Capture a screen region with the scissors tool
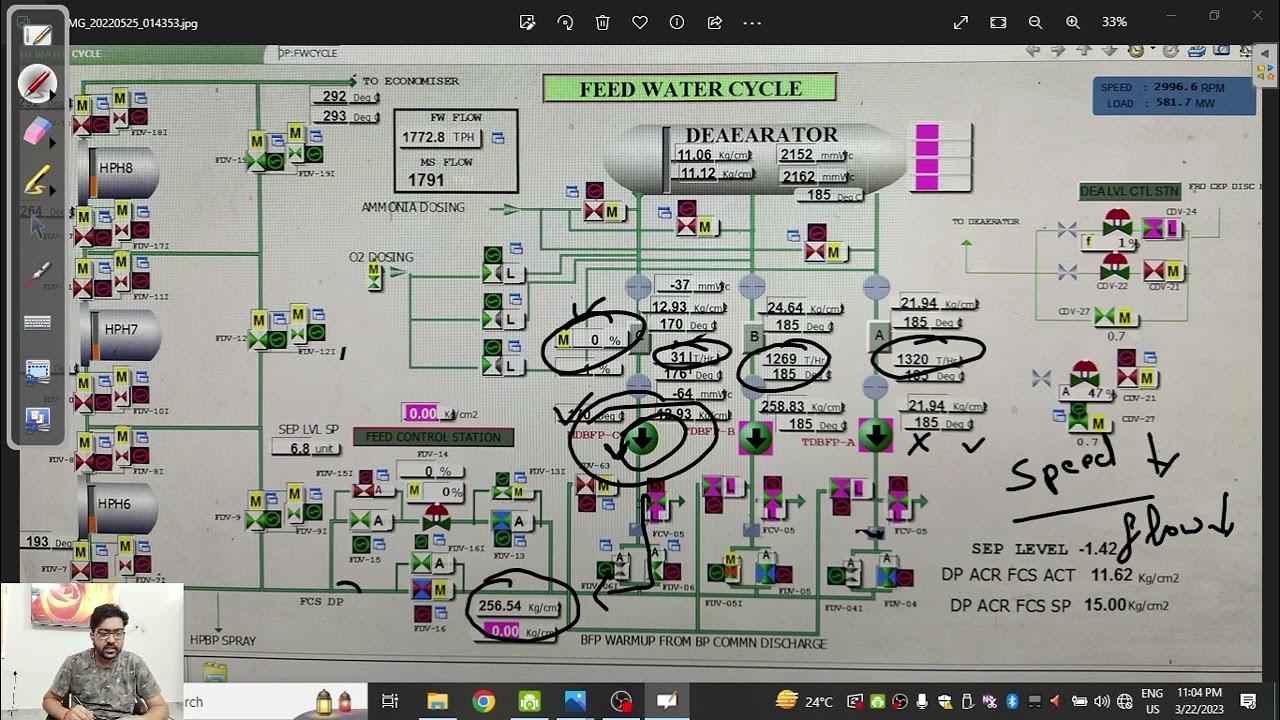This screenshot has width=1280, height=720. [x=37, y=372]
